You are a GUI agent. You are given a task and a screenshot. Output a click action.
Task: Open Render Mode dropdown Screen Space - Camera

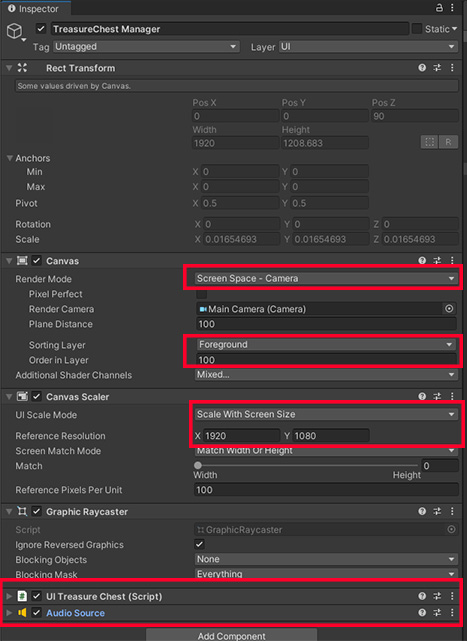pos(326,278)
